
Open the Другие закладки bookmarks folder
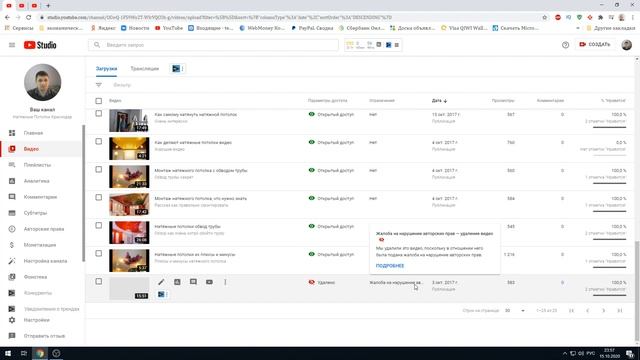pyautogui.click(x=611, y=28)
